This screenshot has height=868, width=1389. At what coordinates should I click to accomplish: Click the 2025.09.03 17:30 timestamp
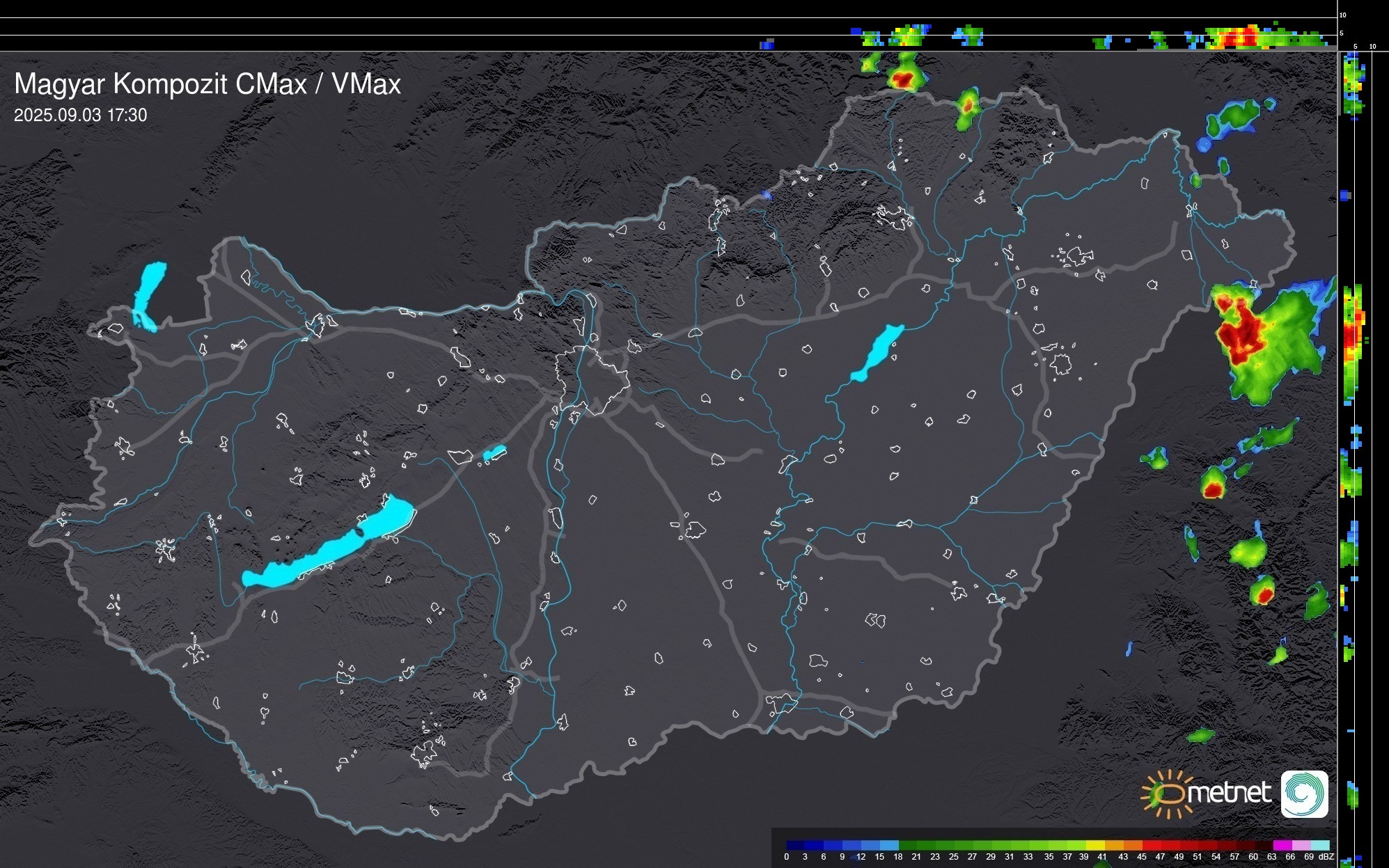tap(80, 115)
